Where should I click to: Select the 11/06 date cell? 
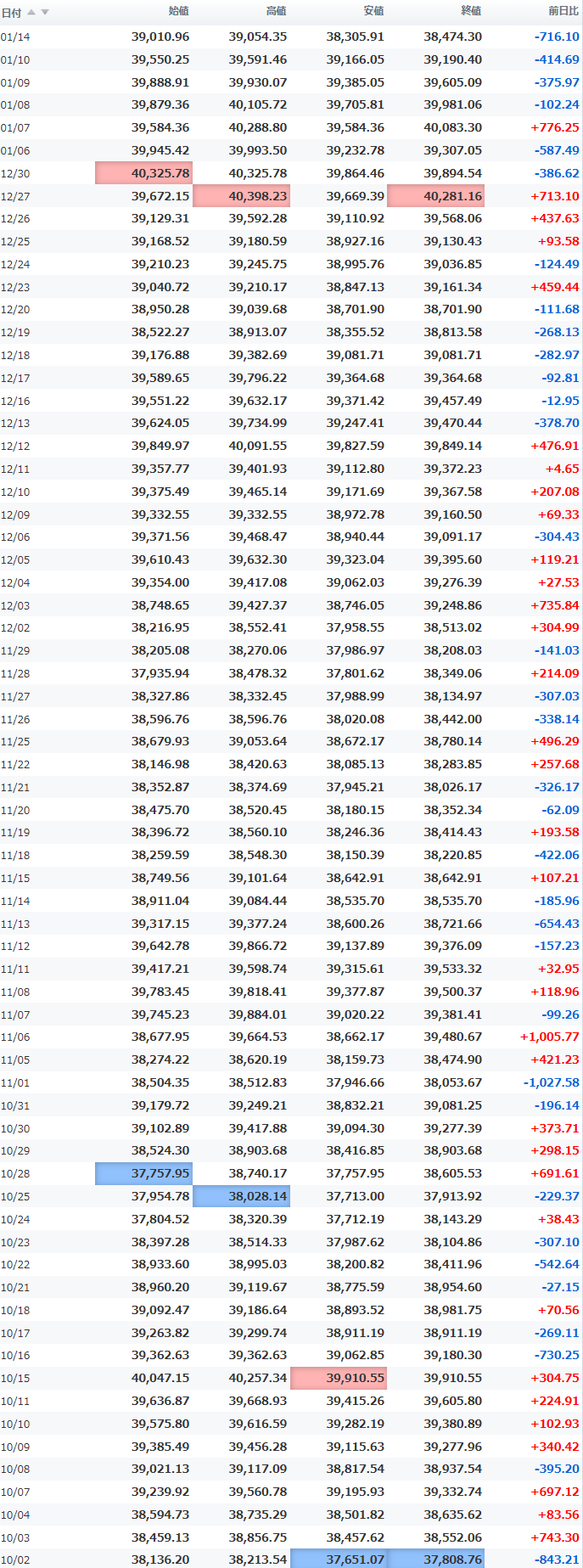tap(15, 1037)
